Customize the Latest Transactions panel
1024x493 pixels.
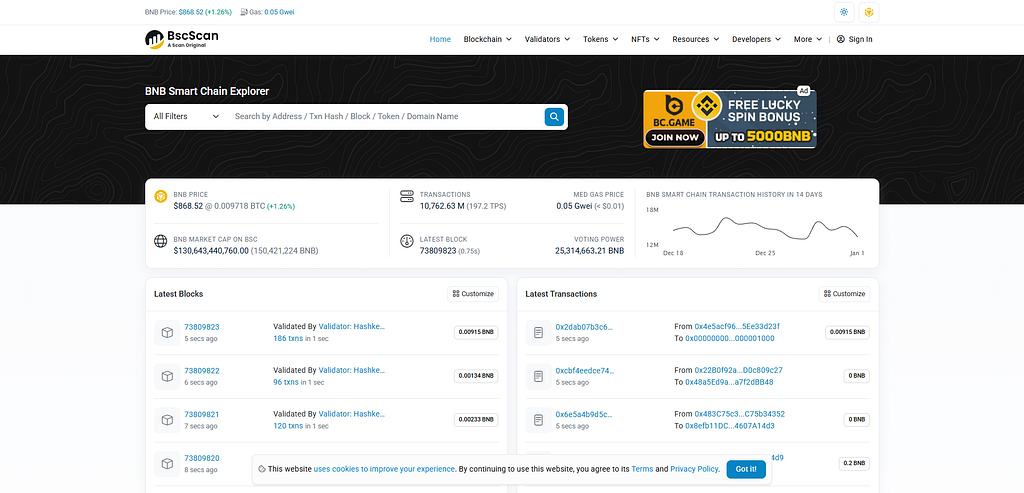coord(844,294)
